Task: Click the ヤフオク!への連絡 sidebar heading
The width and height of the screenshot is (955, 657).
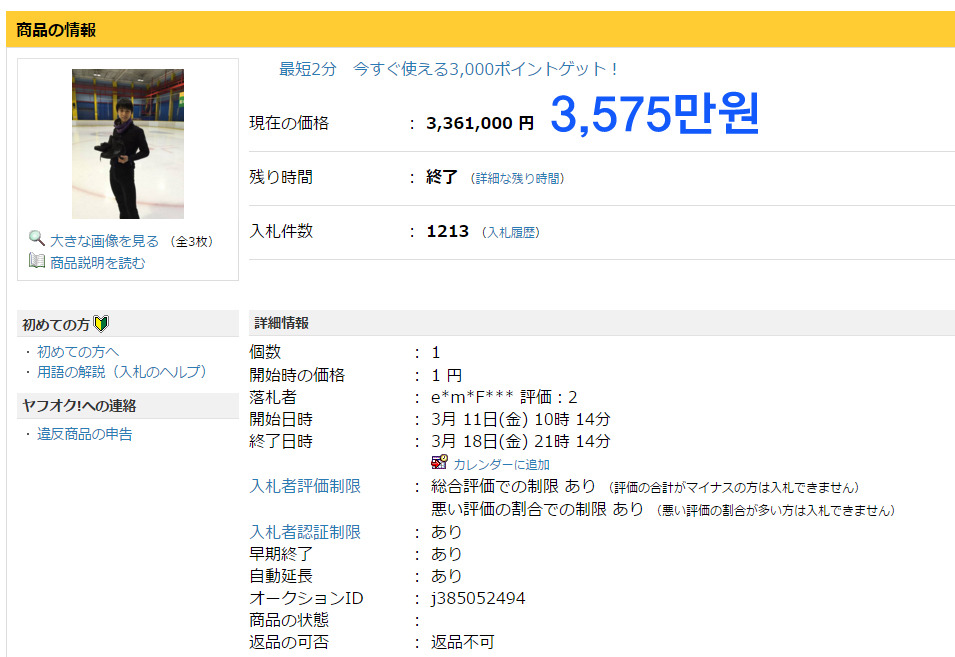Action: point(128,406)
